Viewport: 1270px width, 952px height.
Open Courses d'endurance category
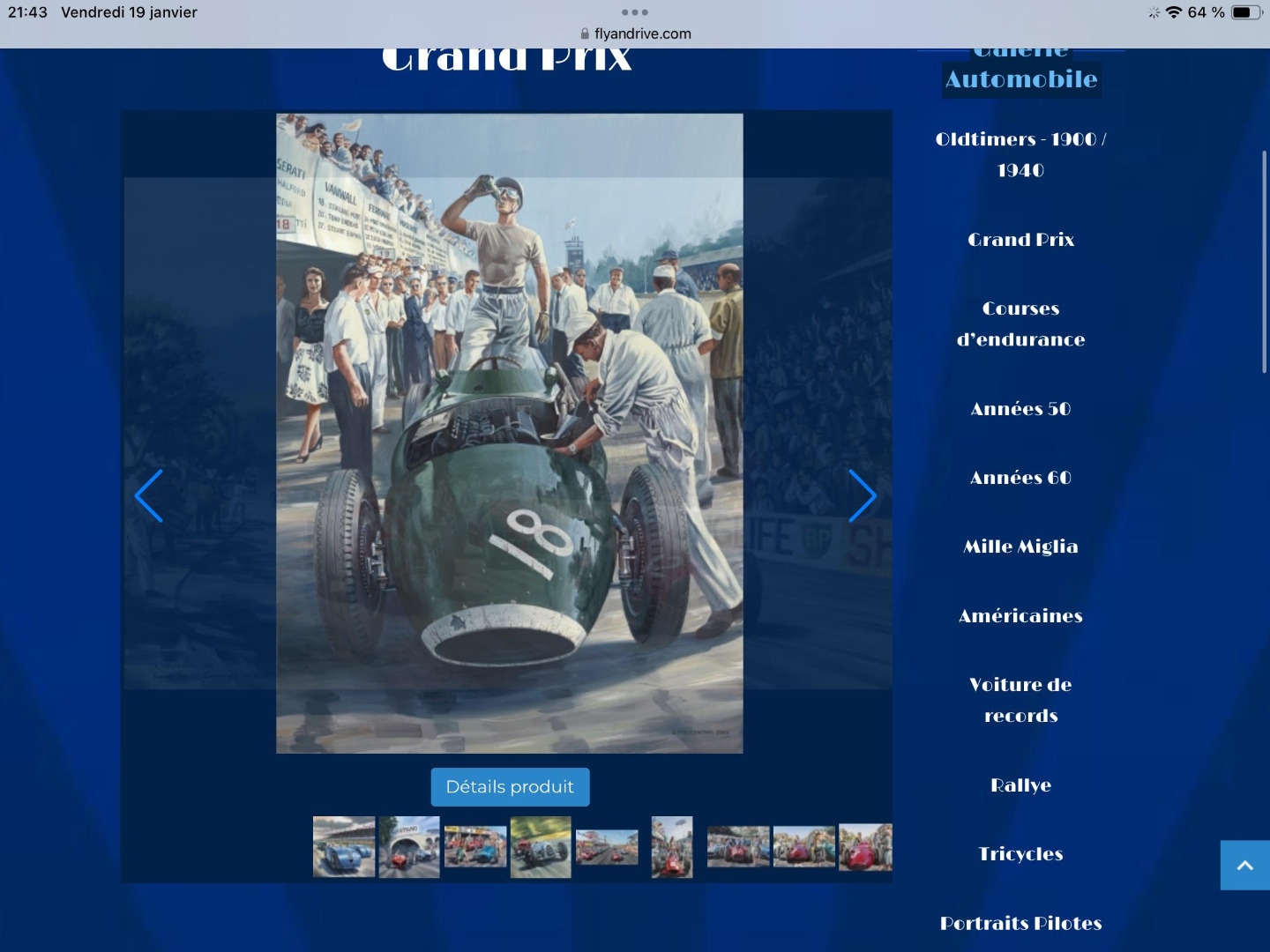pos(1021,324)
